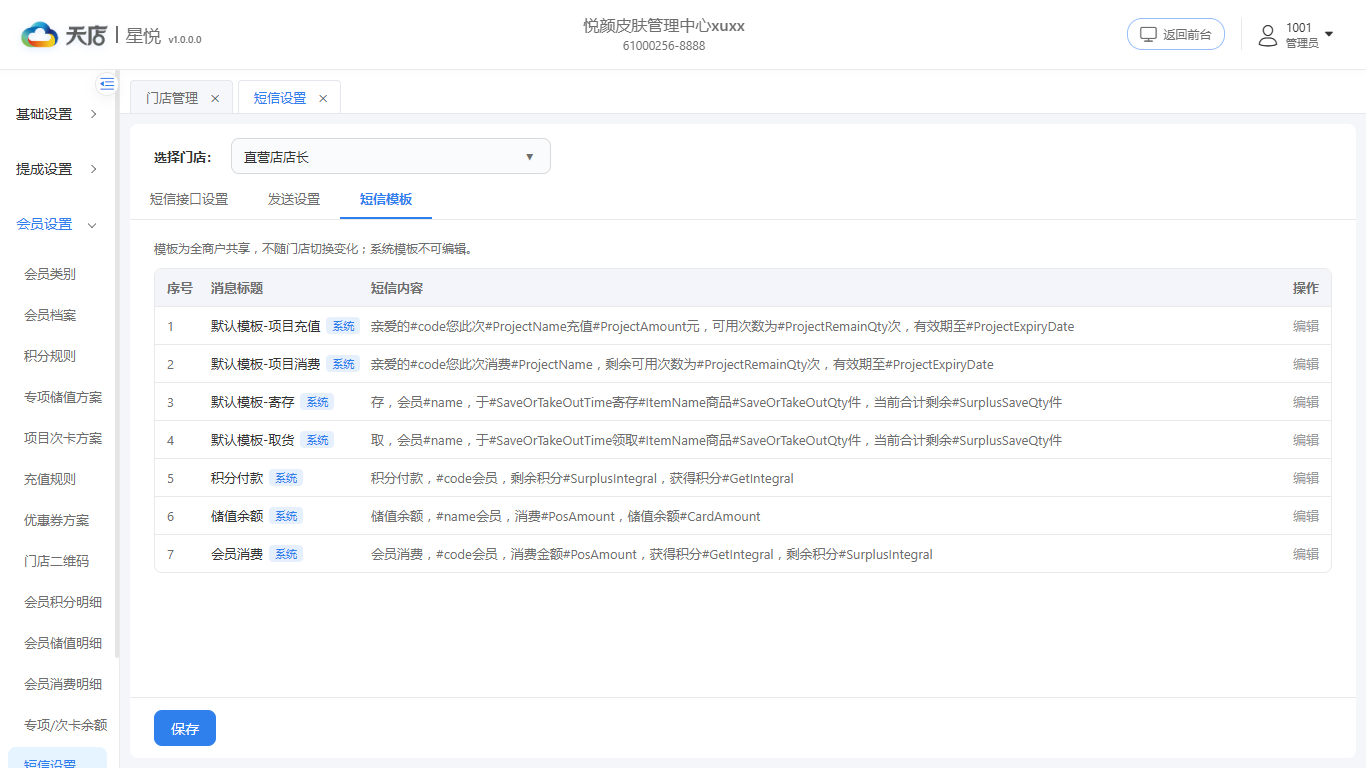Click the 系统 tag on 积分付款 row
The image size is (1366, 768).
pos(286,478)
